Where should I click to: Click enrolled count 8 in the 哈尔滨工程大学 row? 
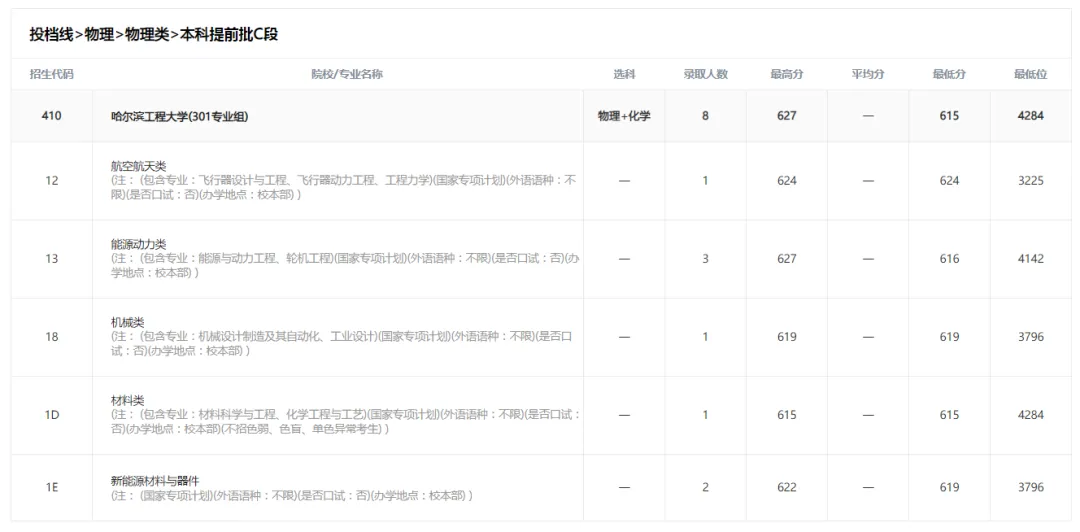(x=705, y=116)
